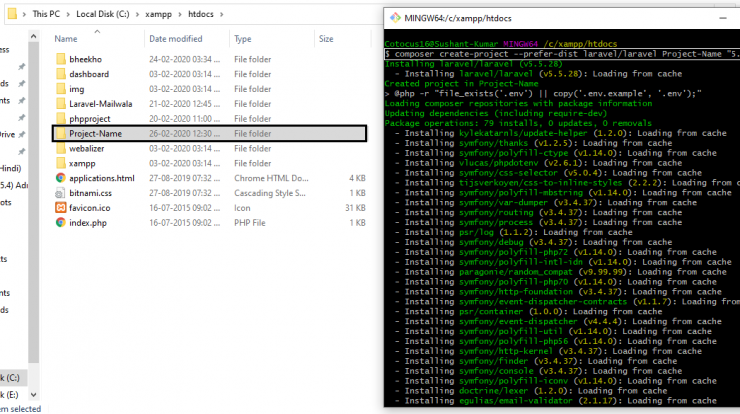740x414 pixels.
Task: Click the Git Bash logo in MINGW64 title bar
Action: coord(395,18)
